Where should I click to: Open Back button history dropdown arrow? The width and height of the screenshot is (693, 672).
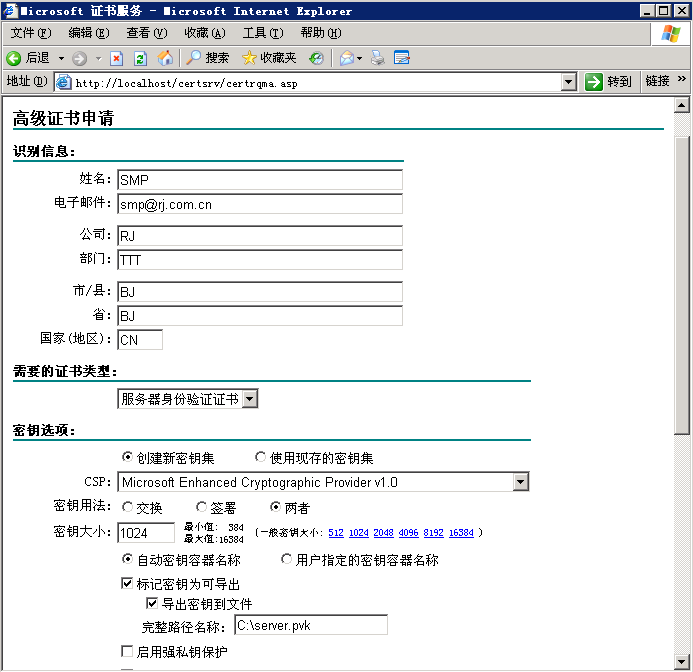(x=61, y=58)
